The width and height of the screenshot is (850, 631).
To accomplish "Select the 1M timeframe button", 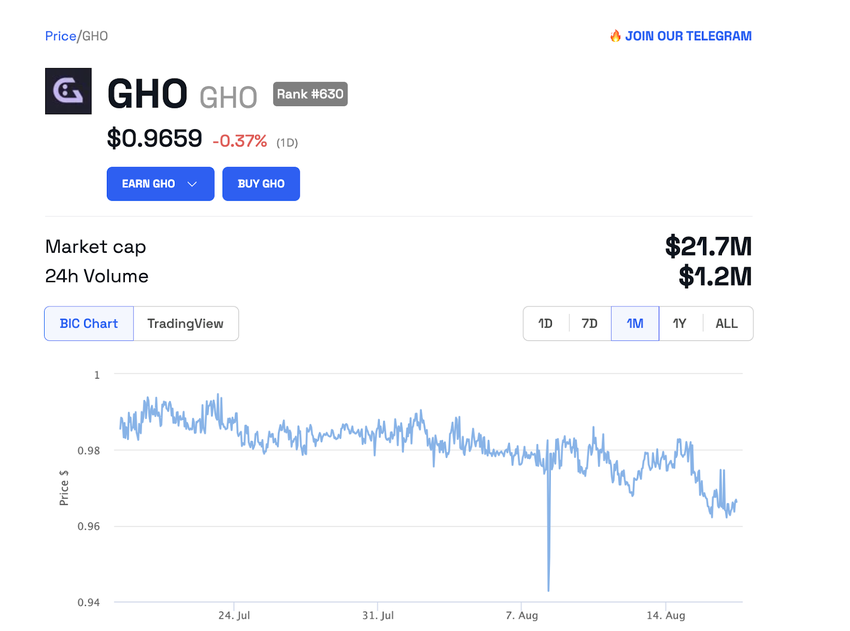I will tap(635, 323).
